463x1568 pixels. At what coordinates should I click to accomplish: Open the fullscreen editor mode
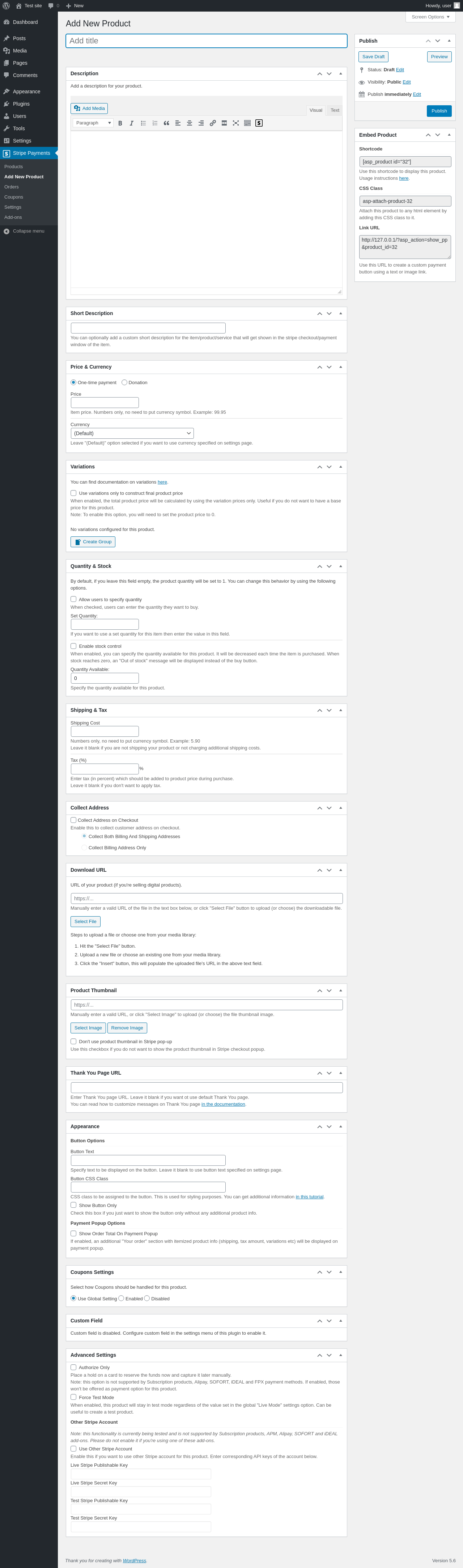235,123
